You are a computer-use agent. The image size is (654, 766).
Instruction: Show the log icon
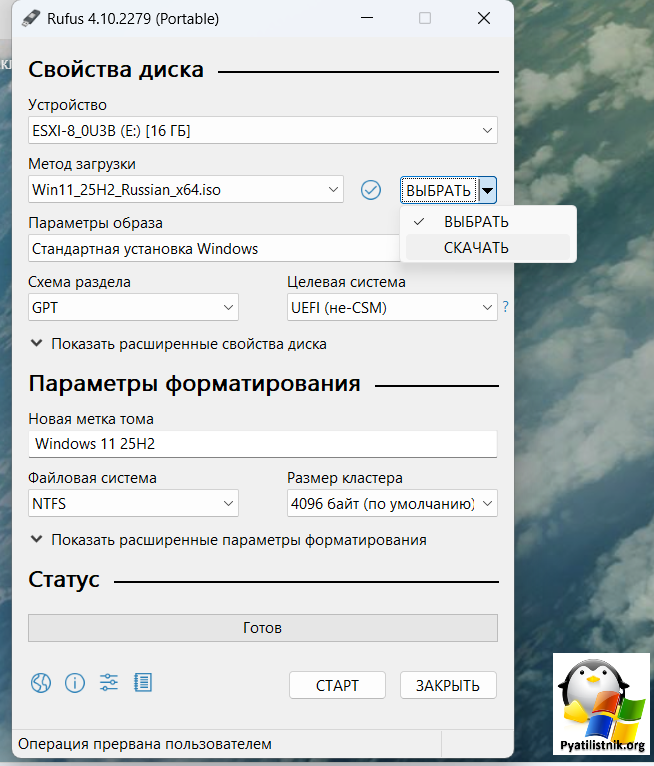point(143,684)
